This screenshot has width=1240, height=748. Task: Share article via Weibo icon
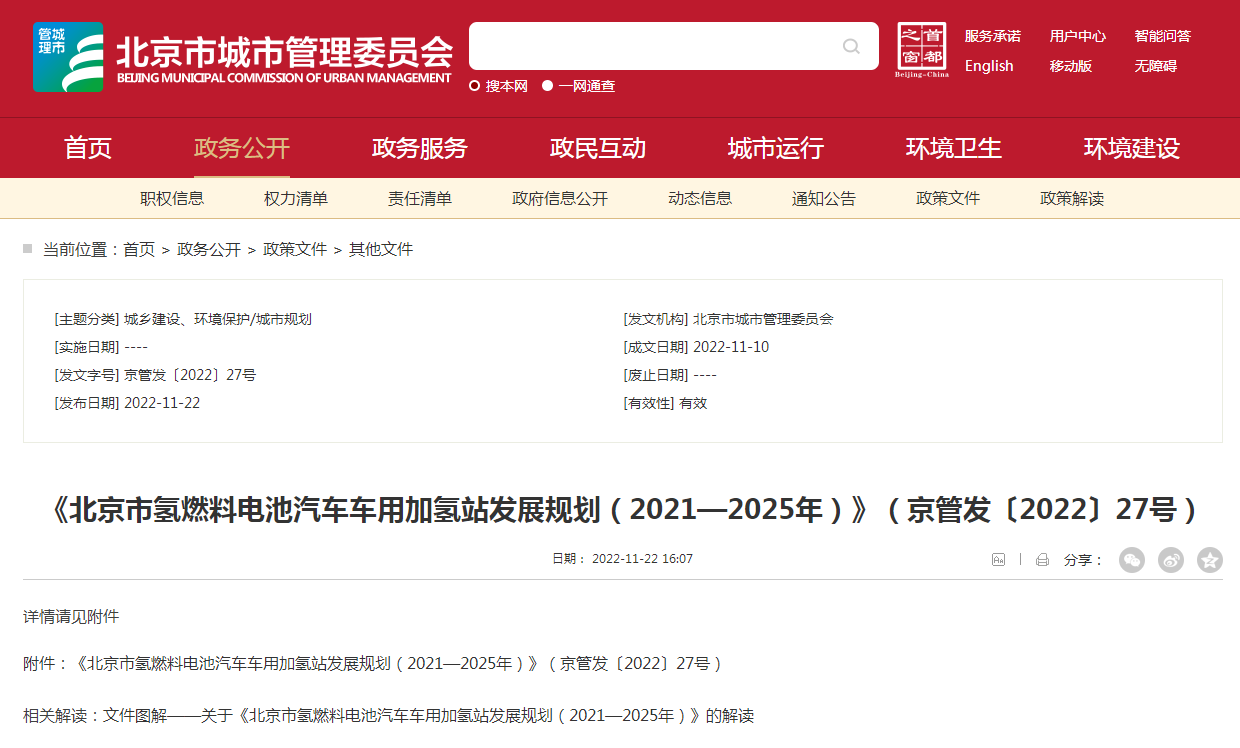click(1171, 560)
